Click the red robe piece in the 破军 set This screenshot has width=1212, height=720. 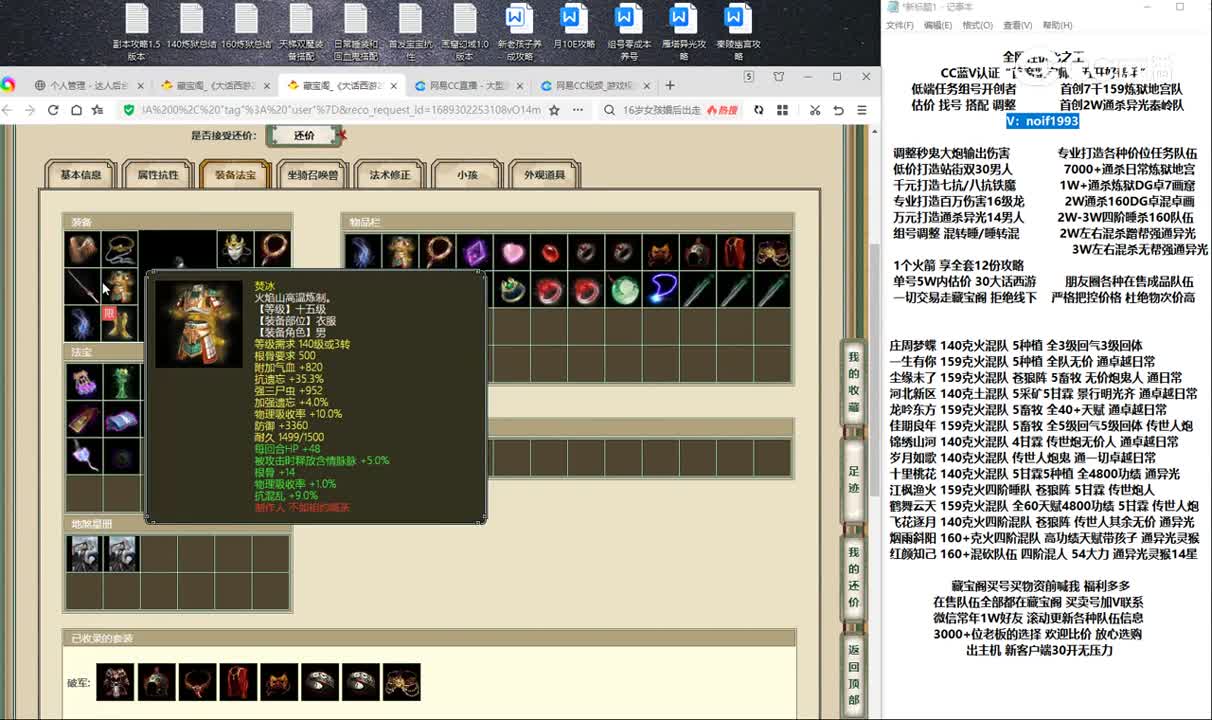[238, 682]
